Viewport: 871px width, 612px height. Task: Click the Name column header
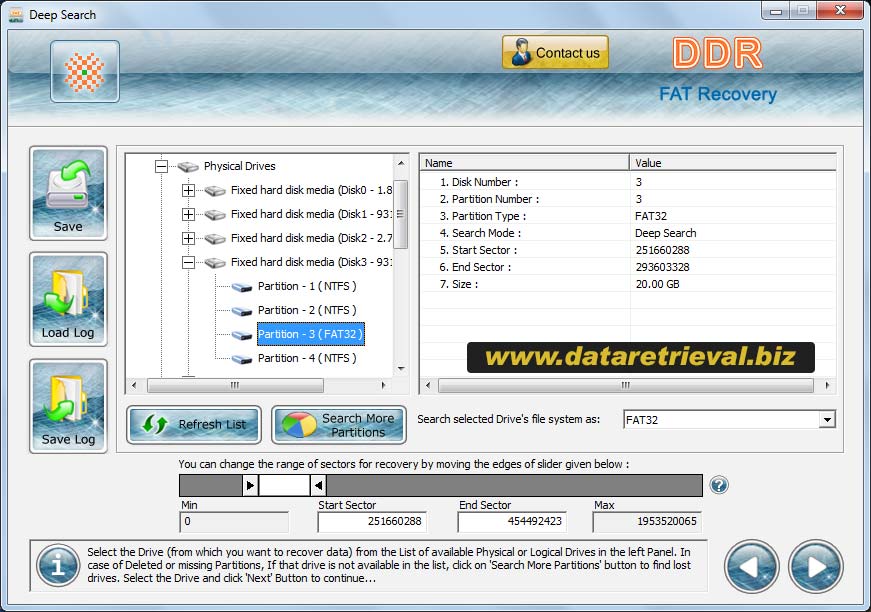point(524,163)
